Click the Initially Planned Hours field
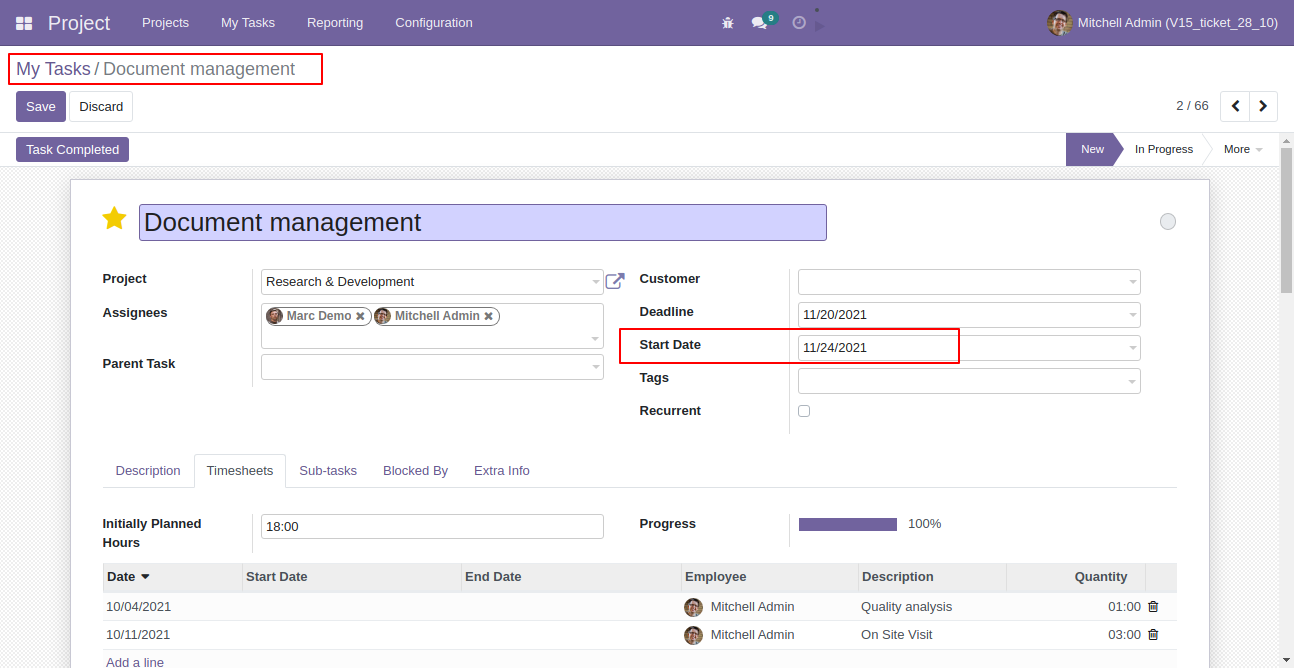 click(x=432, y=526)
